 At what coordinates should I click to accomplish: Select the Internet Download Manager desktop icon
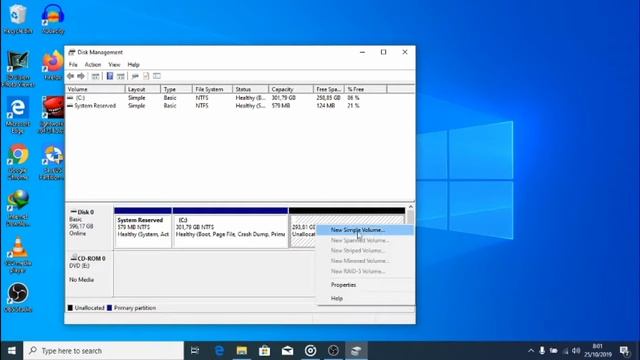click(18, 208)
